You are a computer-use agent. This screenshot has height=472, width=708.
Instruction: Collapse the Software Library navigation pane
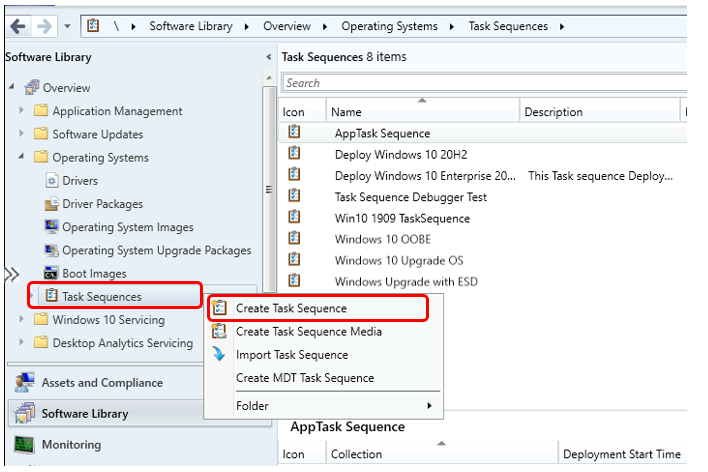[269, 57]
